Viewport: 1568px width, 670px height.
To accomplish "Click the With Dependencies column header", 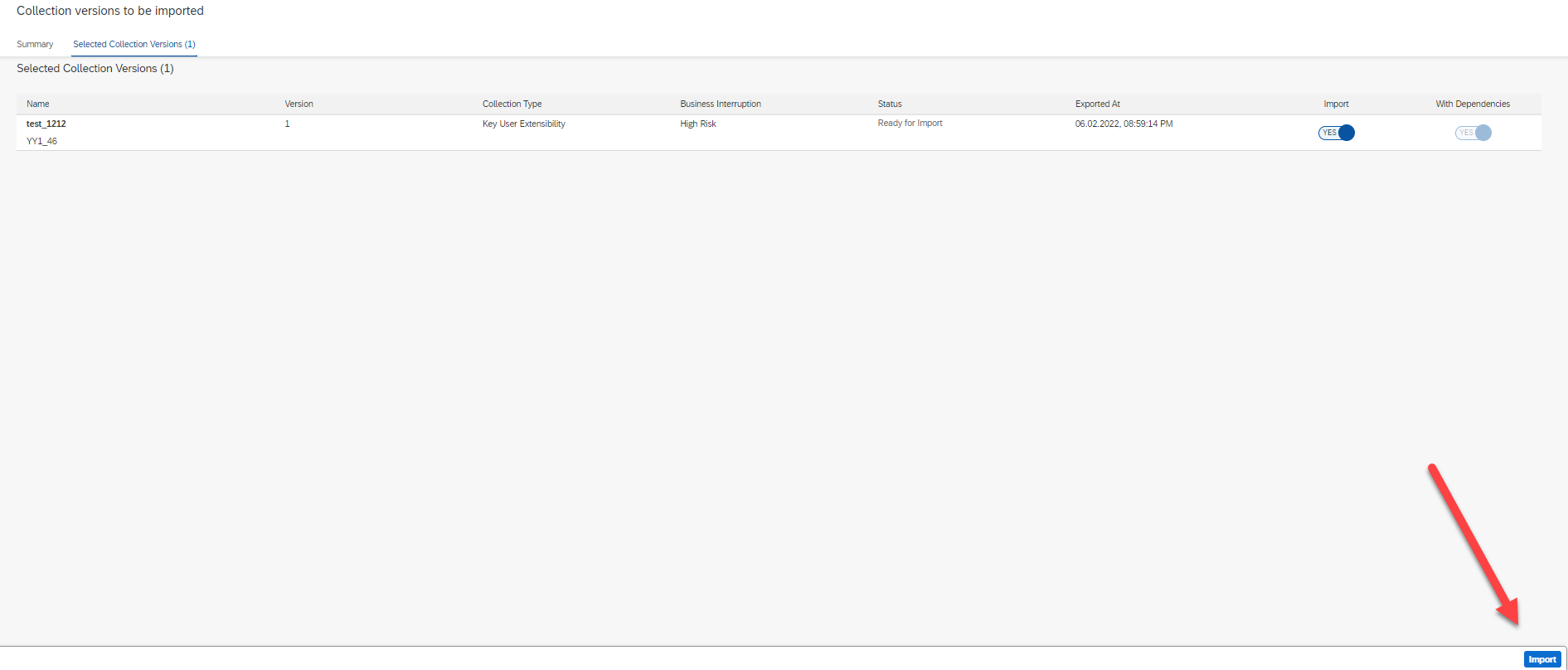I will click(1473, 104).
